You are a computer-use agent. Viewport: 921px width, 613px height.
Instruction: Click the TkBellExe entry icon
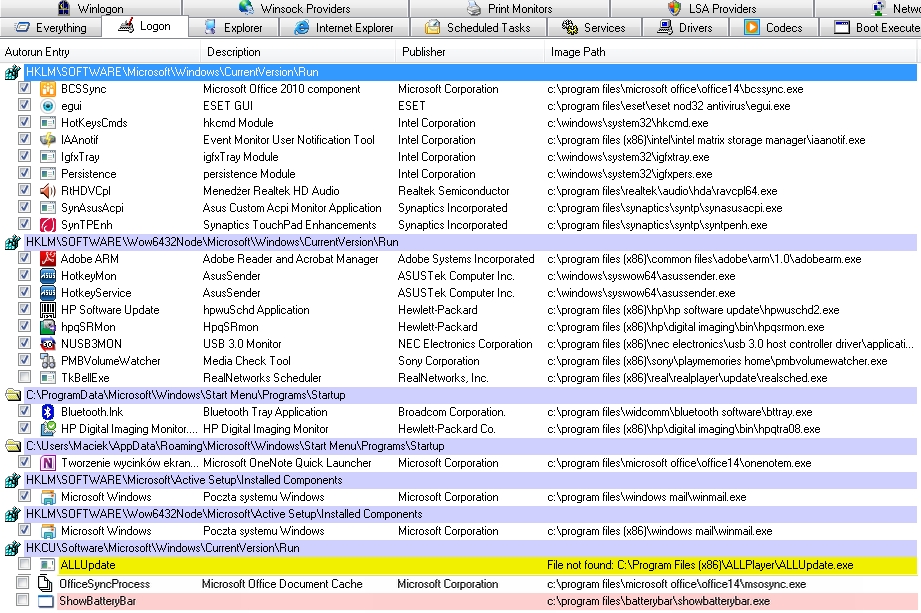coord(48,378)
